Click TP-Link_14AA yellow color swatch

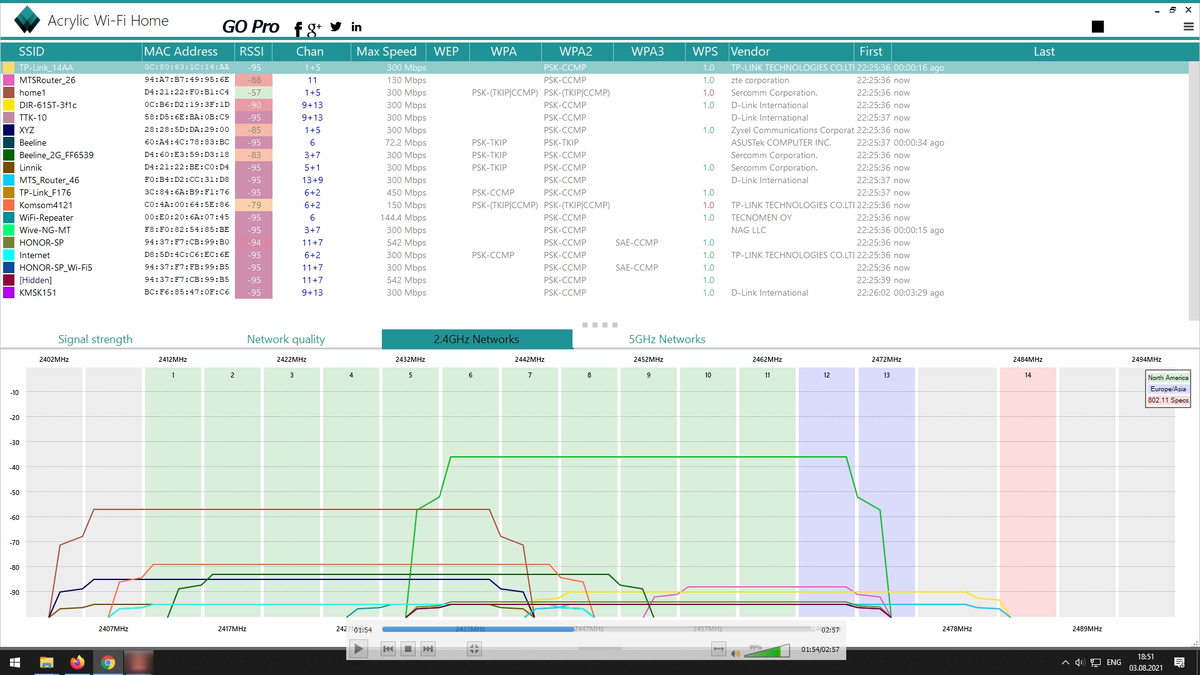click(9, 67)
